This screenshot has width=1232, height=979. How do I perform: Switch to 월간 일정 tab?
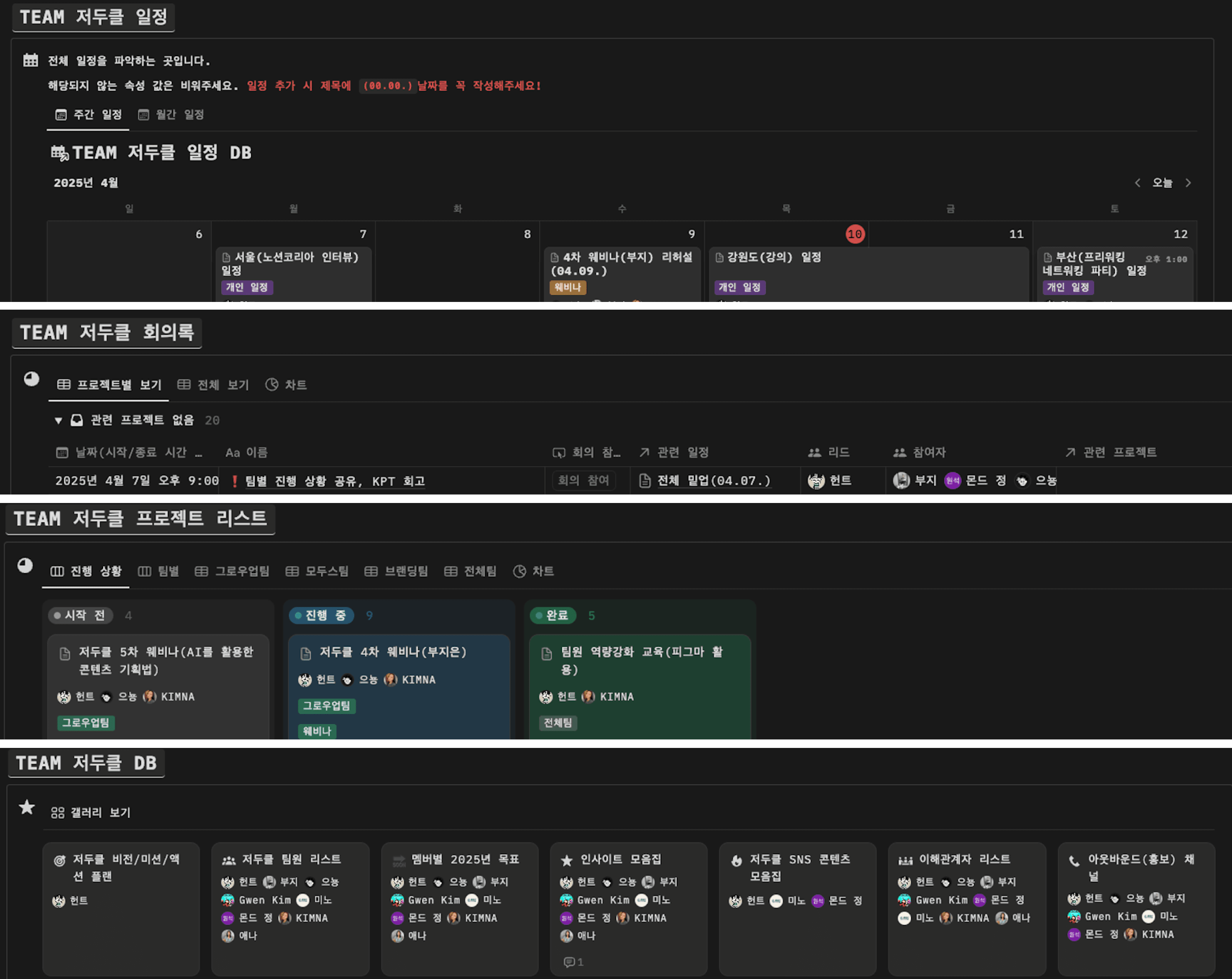pos(171,115)
